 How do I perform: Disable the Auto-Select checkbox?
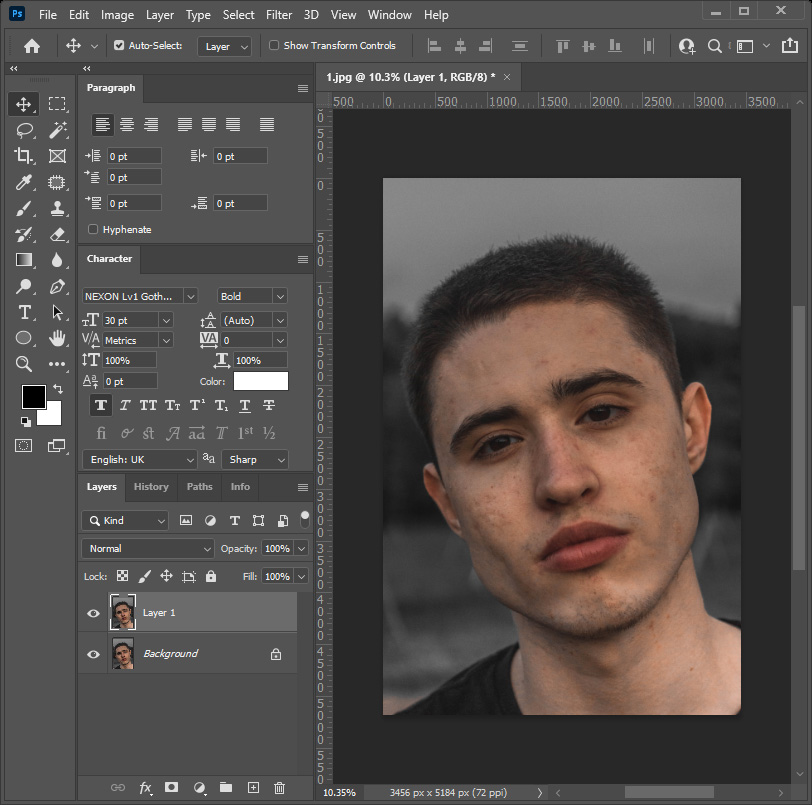tap(120, 46)
